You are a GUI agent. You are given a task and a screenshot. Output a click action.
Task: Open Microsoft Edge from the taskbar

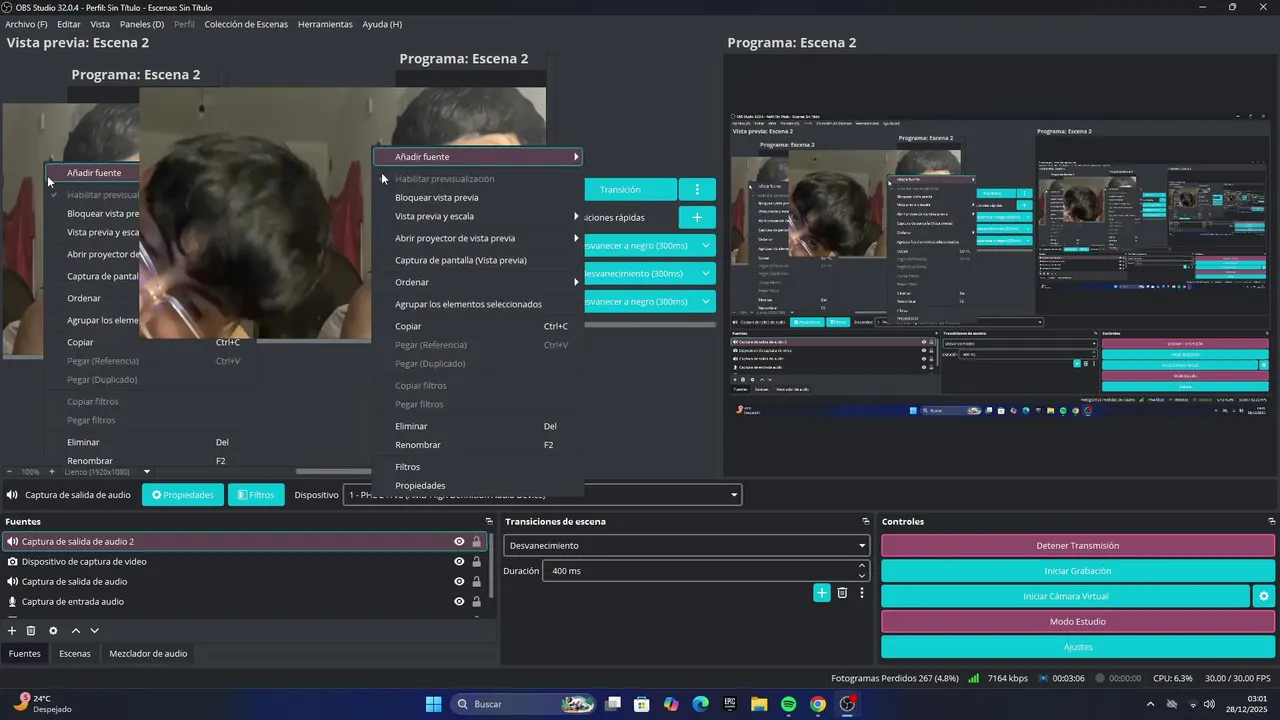(x=700, y=704)
